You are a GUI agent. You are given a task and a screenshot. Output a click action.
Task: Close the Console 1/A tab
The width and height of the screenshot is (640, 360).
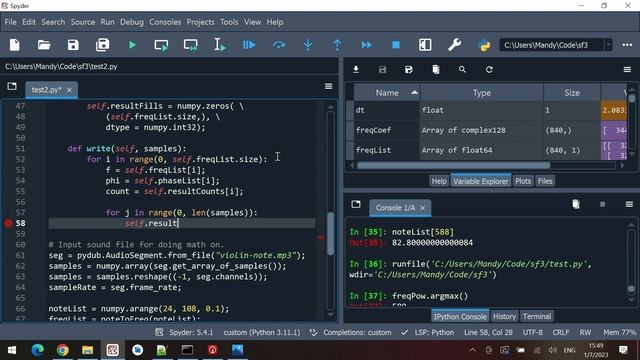(x=423, y=208)
